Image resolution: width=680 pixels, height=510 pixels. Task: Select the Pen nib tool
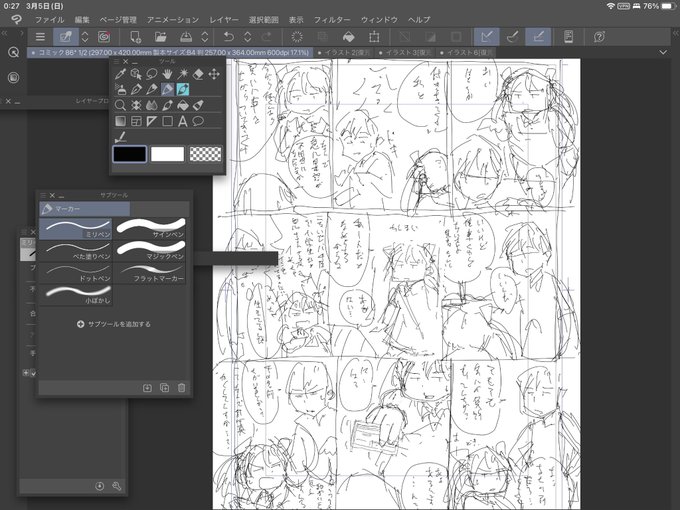tap(136, 89)
